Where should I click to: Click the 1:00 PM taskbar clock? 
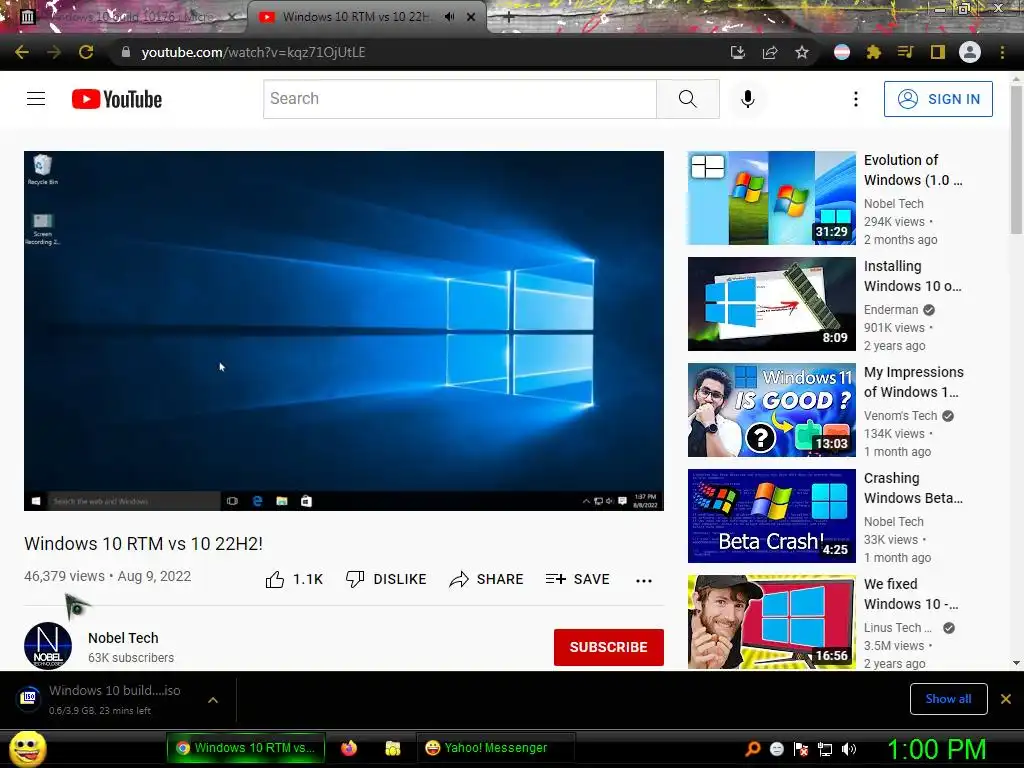pyautogui.click(x=936, y=749)
